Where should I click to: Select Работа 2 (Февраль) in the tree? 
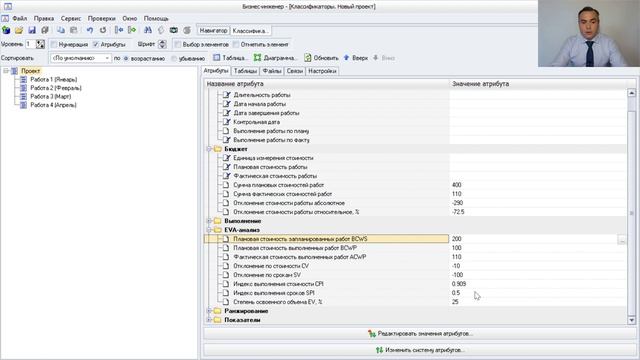click(56, 88)
